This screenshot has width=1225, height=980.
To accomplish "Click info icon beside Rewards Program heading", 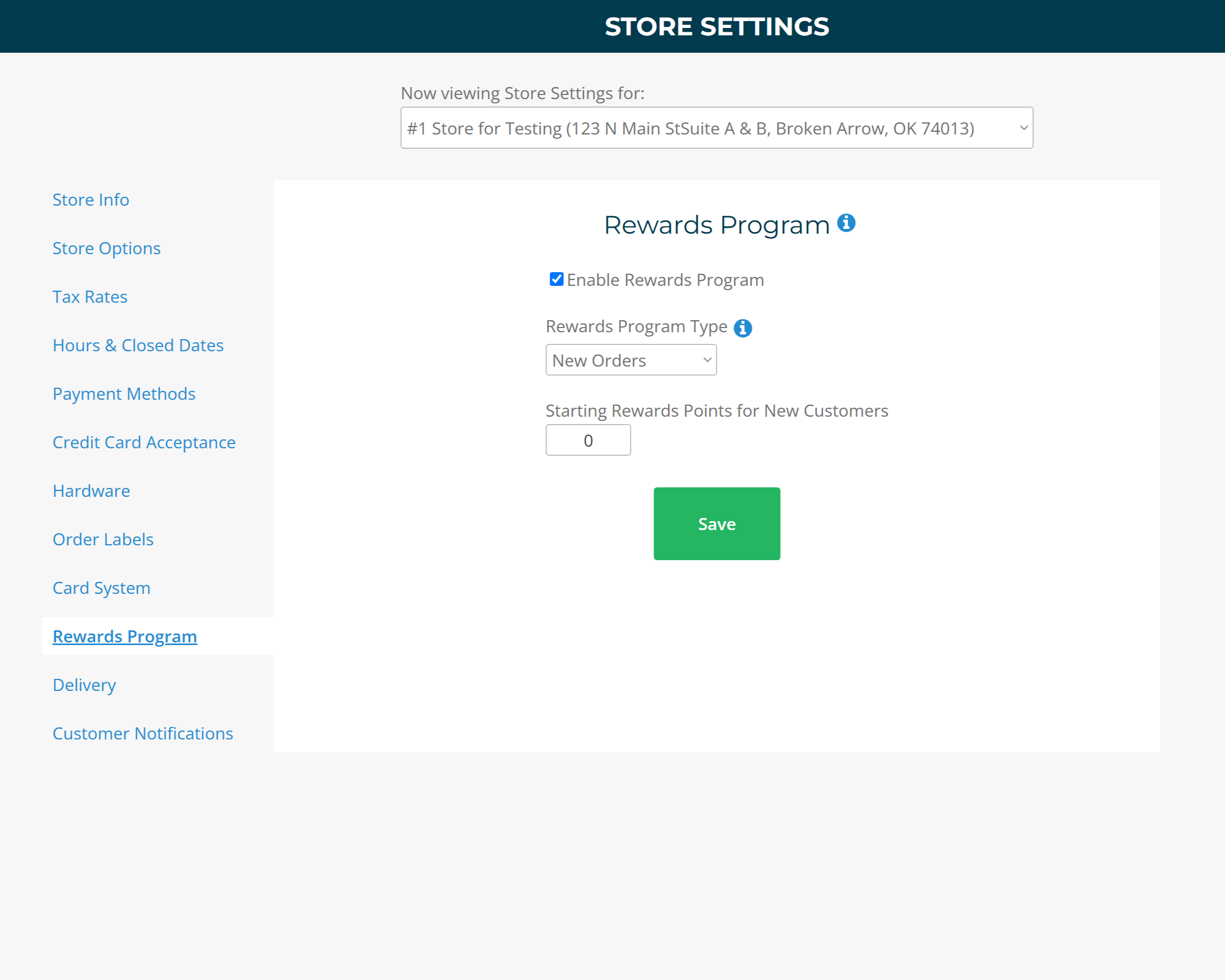I will coord(846,223).
